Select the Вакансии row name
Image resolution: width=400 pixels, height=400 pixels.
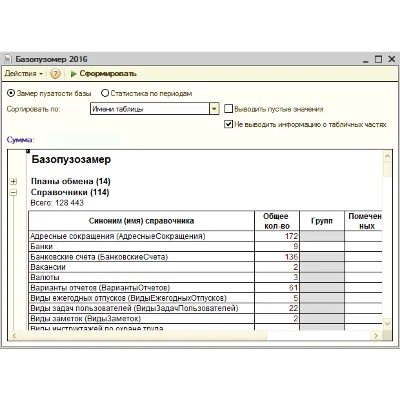pyautogui.click(x=48, y=267)
